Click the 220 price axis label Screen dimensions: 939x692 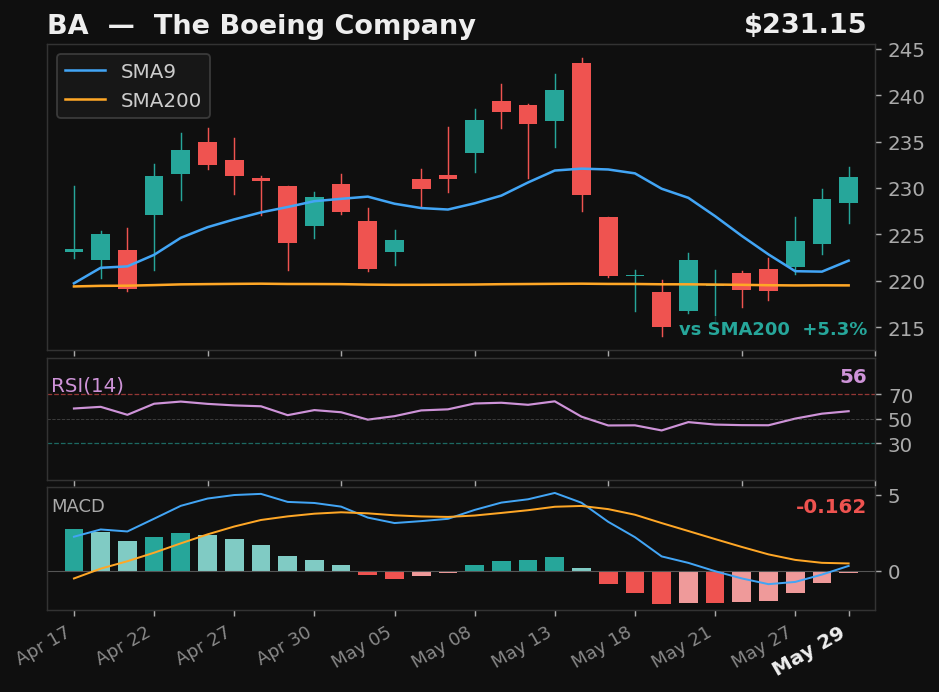(x=906, y=282)
